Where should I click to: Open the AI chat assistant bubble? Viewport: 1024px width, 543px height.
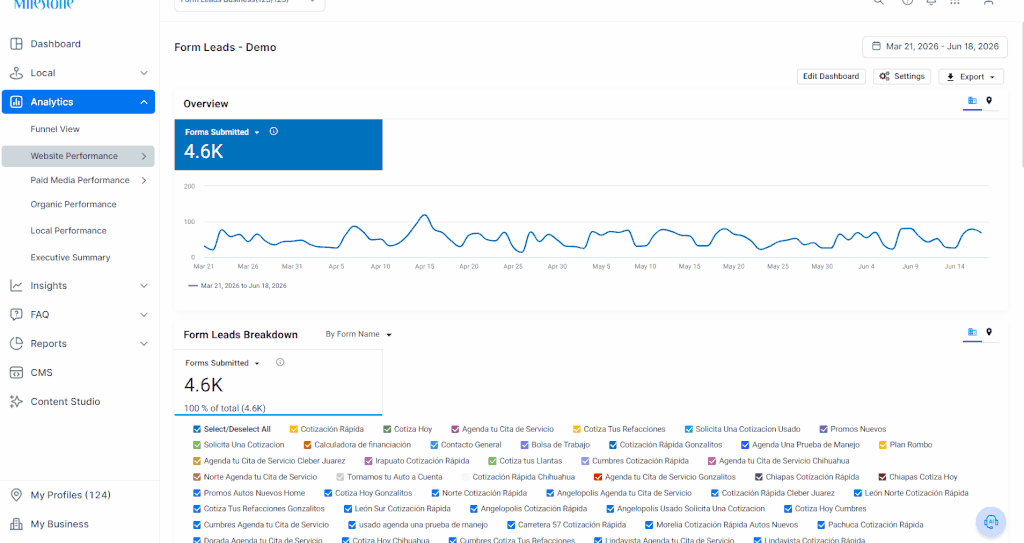pyautogui.click(x=991, y=521)
